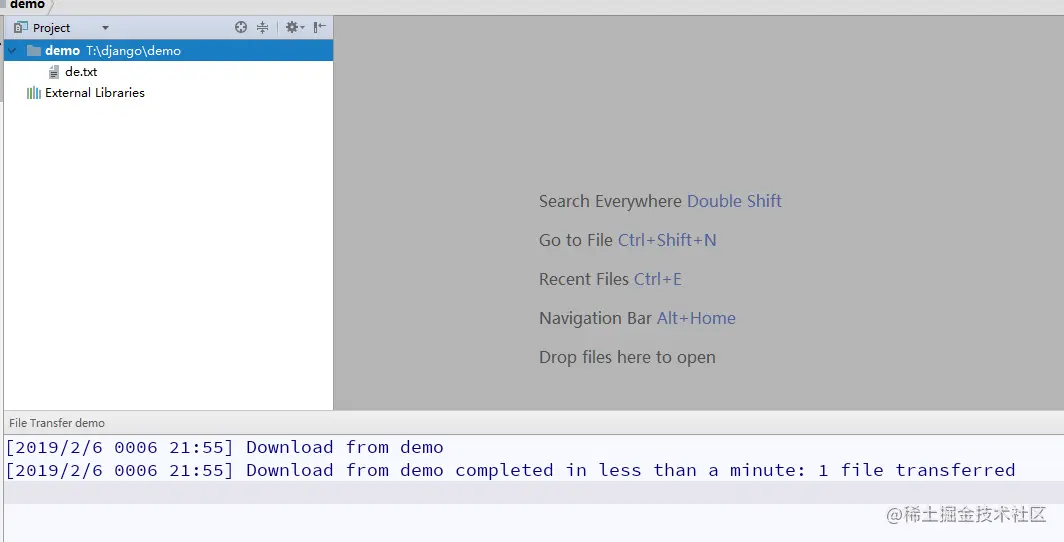Click the 'Search Everywhere Double Shift' hint
This screenshot has width=1064, height=542.
(x=660, y=201)
